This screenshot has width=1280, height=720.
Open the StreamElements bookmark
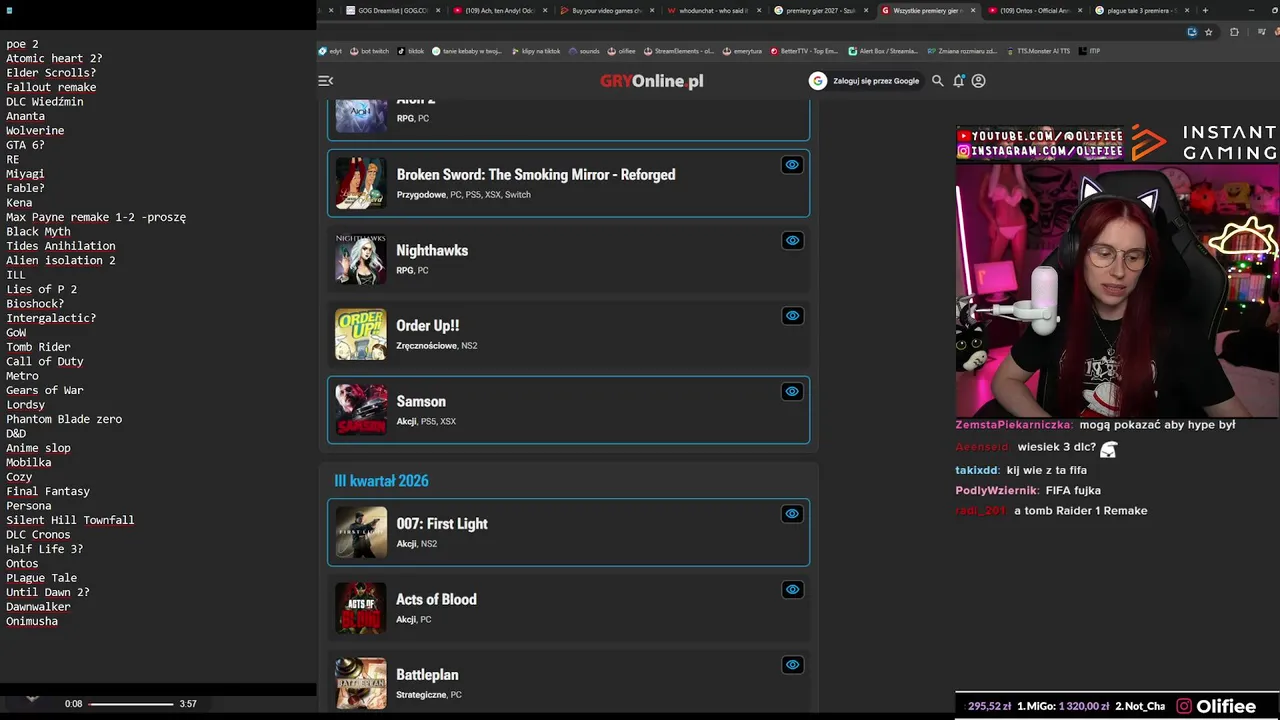[x=679, y=51]
